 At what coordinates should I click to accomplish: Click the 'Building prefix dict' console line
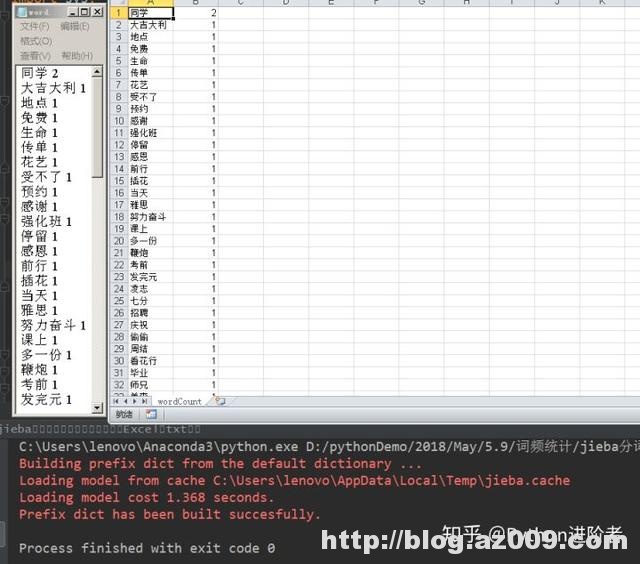click(x=220, y=464)
